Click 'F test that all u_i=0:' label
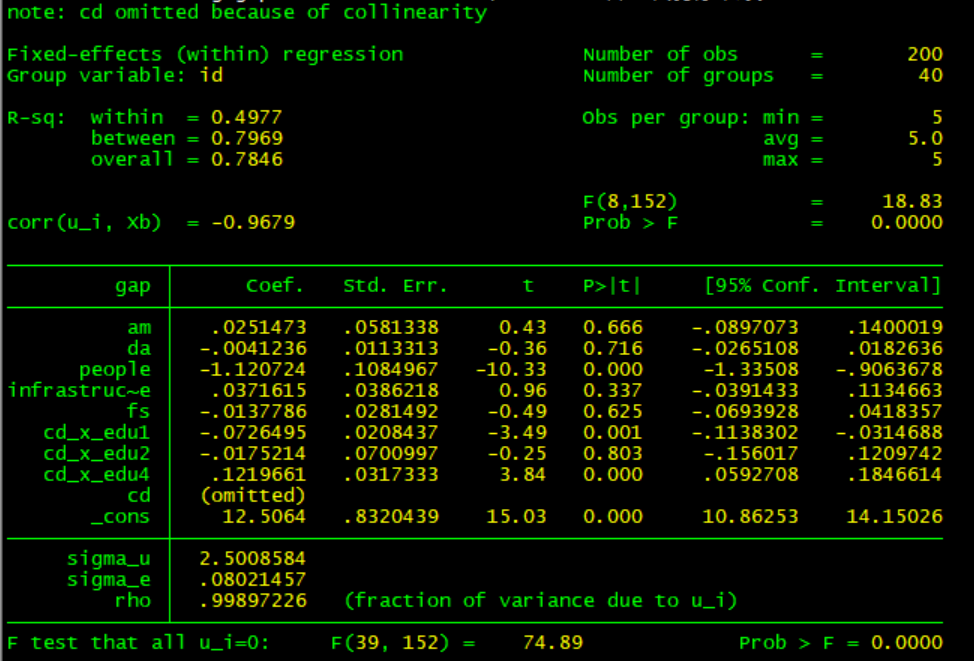 tap(139, 643)
